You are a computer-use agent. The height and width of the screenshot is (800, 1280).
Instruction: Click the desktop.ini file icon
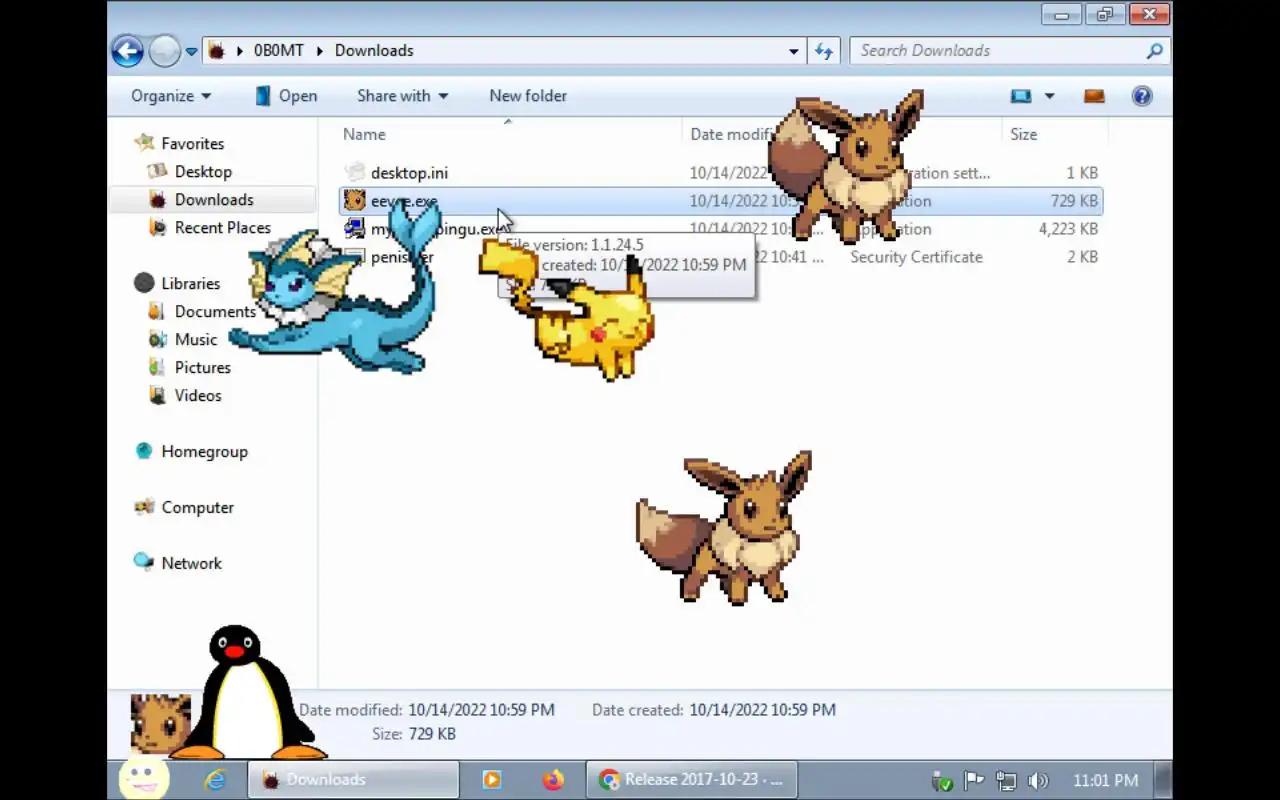tap(354, 173)
